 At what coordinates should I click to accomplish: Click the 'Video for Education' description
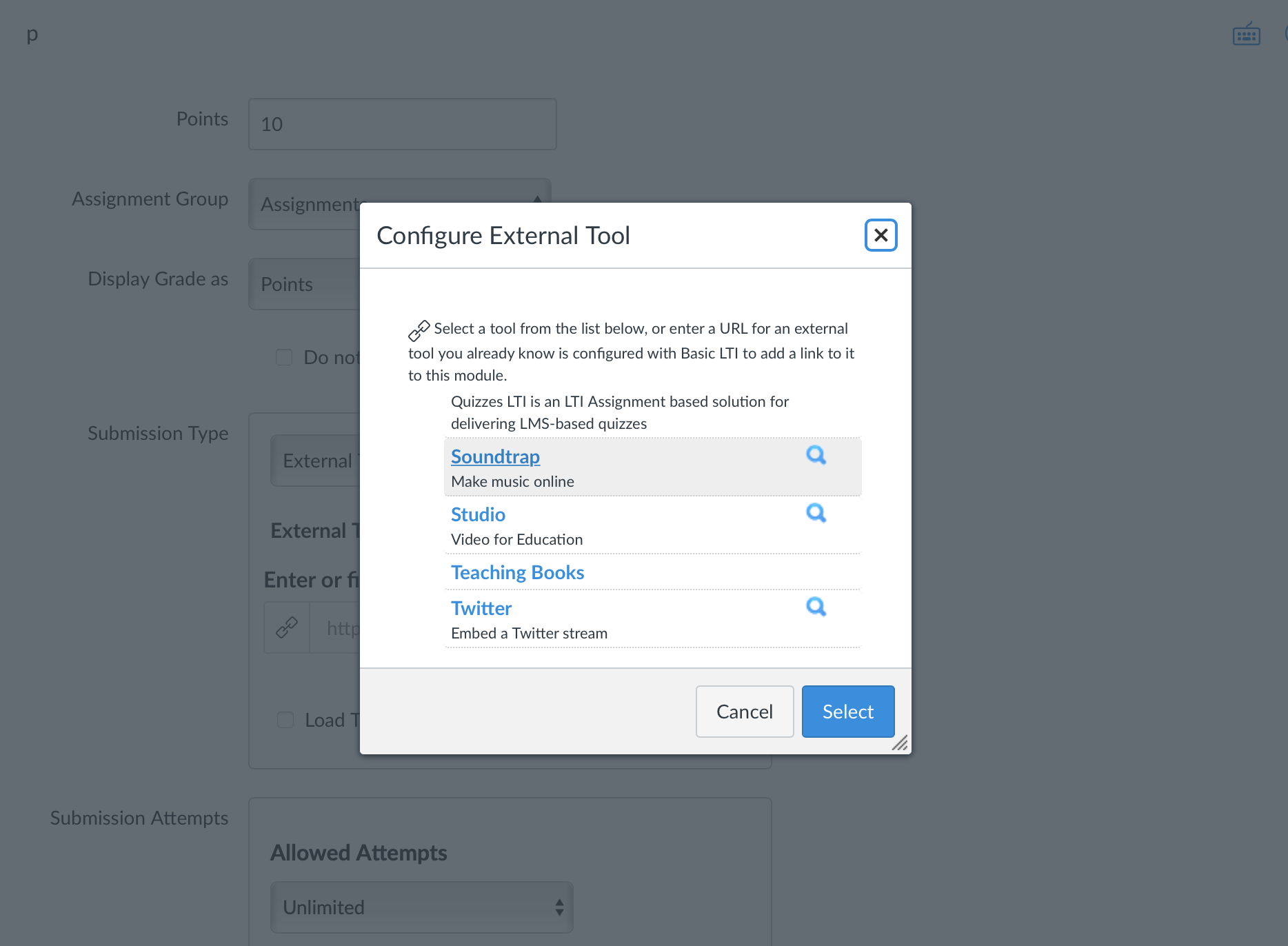coord(516,539)
